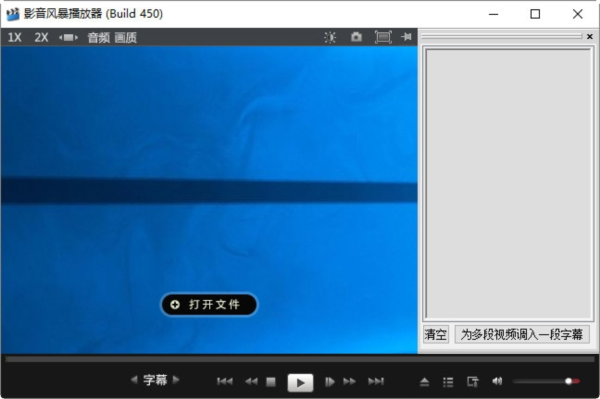
Task: Click the brightness adjustment sun icon
Action: (330, 37)
